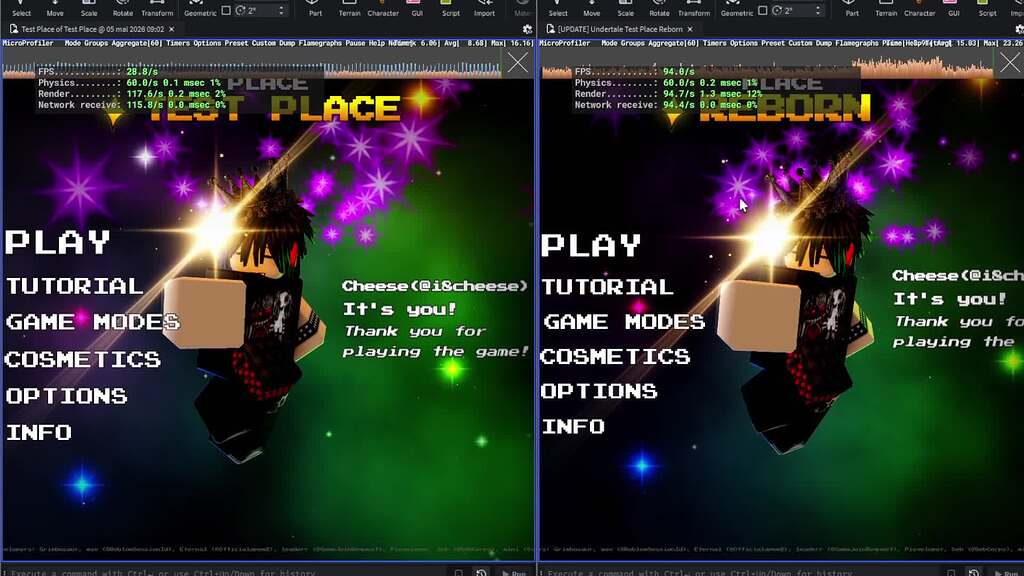Adjust rotation increment stepper in right window
Image resolution: width=1024 pixels, height=576 pixels.
(x=818, y=10)
